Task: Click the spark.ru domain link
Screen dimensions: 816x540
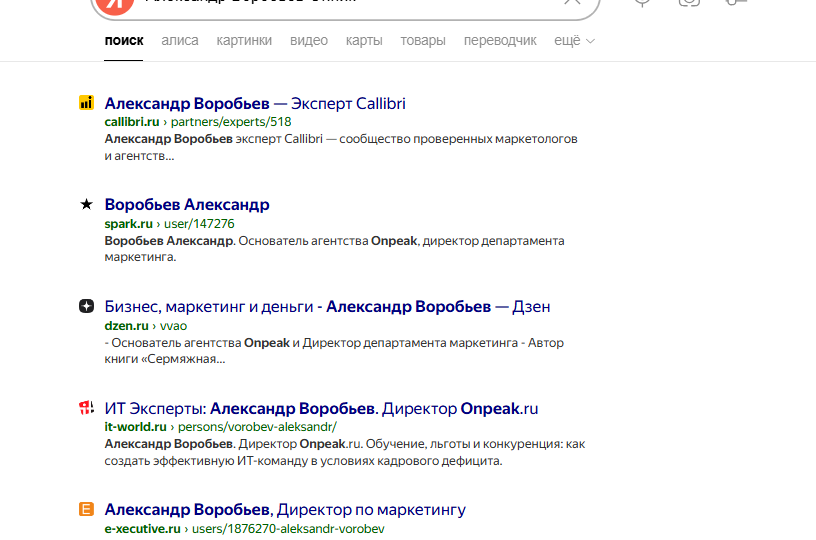Action: (129, 224)
